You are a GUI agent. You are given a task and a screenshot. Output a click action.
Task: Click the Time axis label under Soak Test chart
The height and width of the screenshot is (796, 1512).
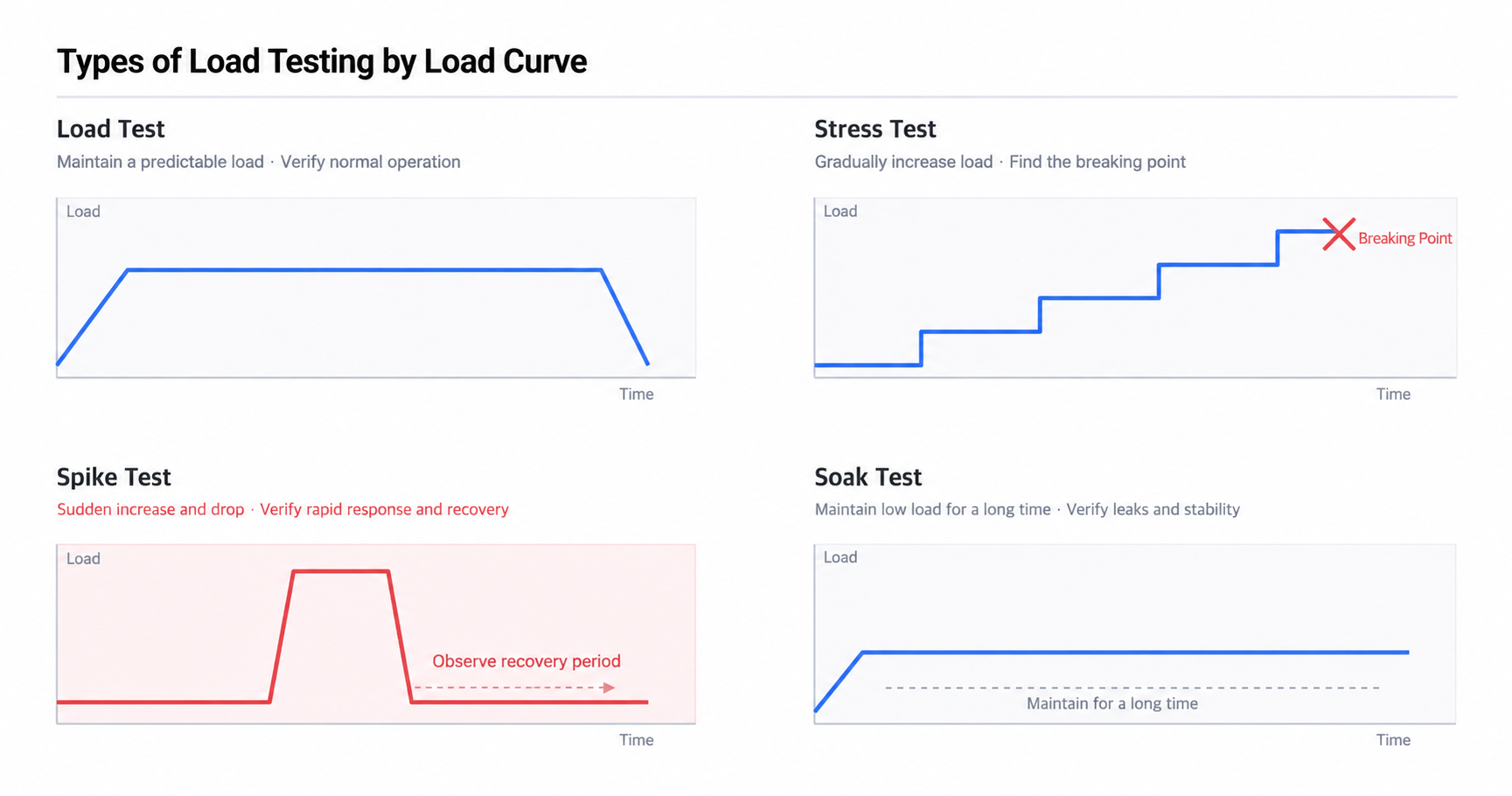[x=1393, y=740]
